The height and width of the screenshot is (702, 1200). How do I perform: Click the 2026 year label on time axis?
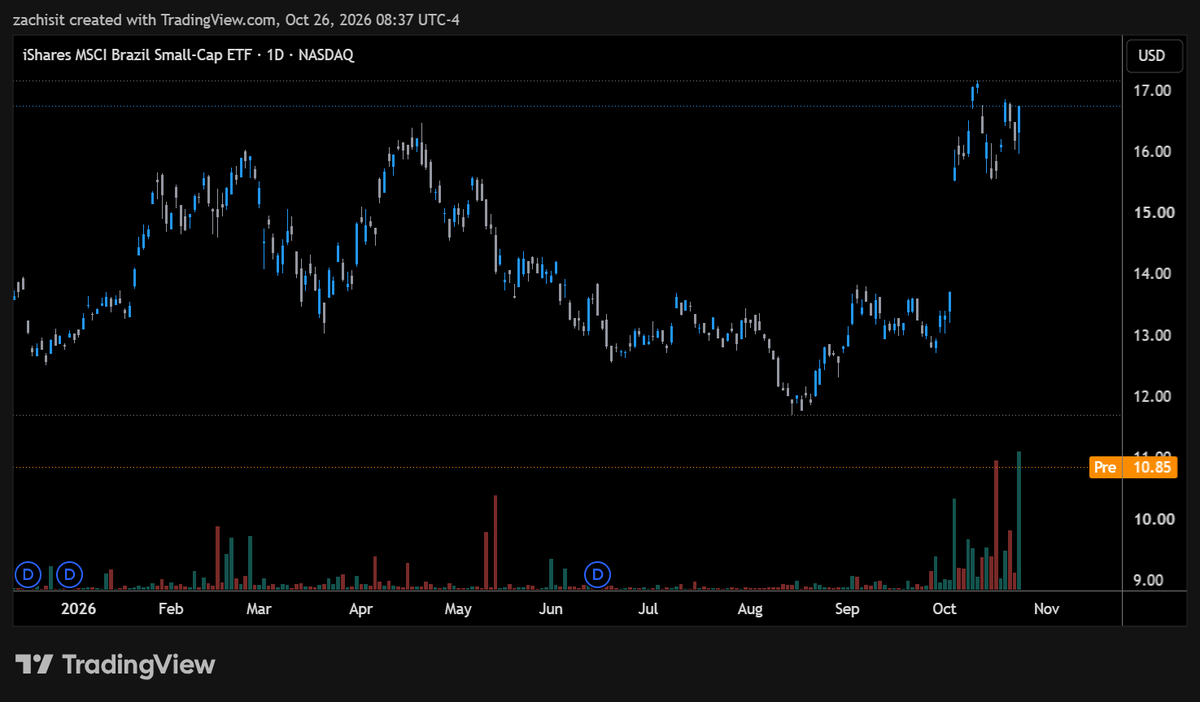[x=78, y=608]
